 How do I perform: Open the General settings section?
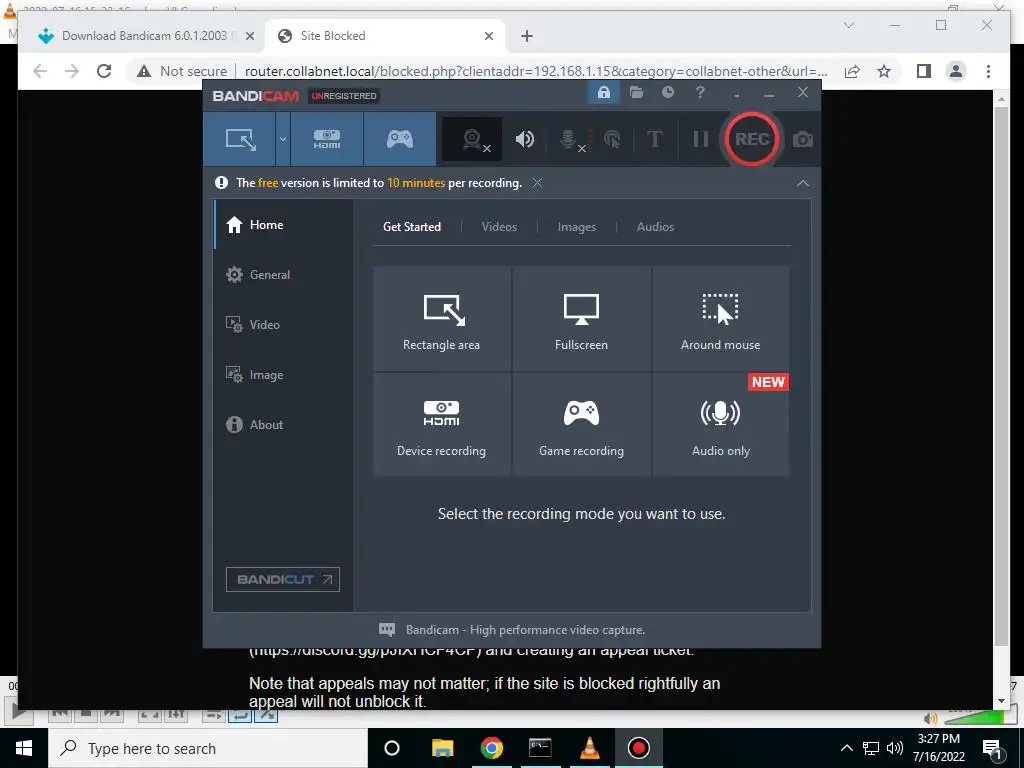click(281, 275)
